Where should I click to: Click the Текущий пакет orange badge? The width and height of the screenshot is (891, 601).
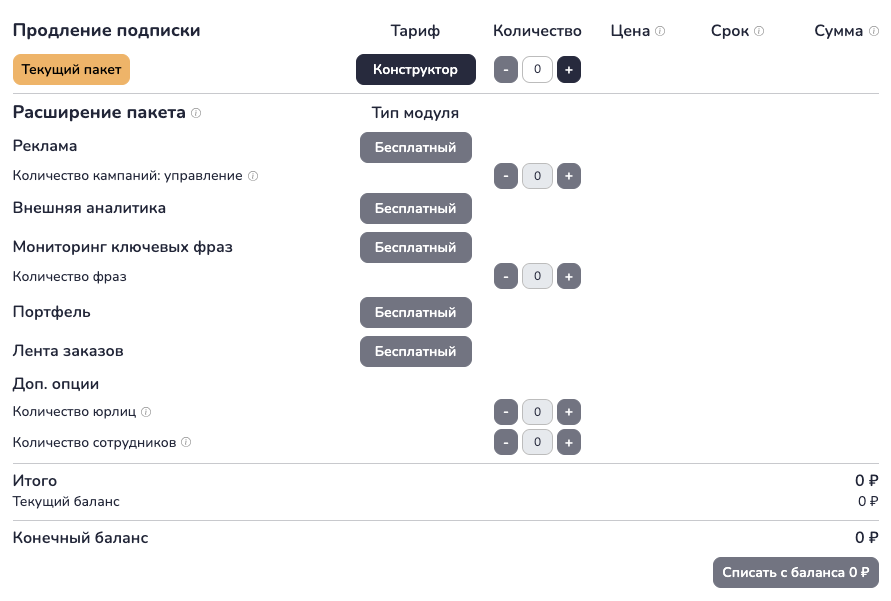72,69
